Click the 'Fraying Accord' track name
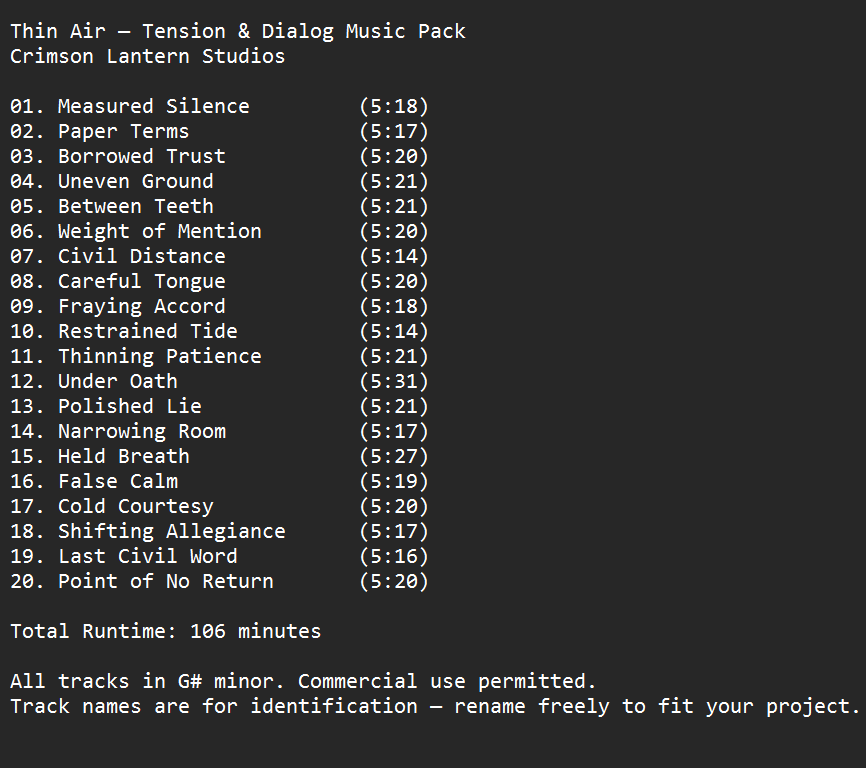The image size is (866, 768). pos(141,306)
